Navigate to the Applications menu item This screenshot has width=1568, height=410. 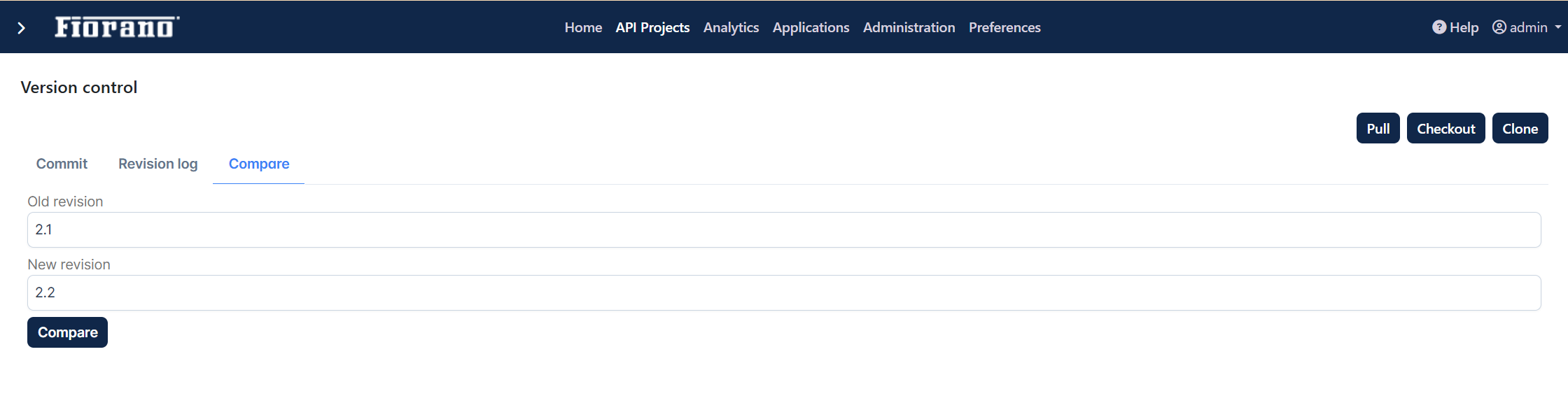[811, 27]
